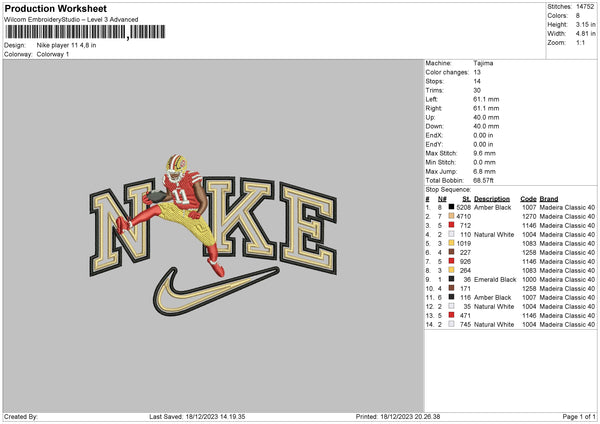Select the stitch count '5208' in row 1
This screenshot has height=424, width=600.
point(463,207)
